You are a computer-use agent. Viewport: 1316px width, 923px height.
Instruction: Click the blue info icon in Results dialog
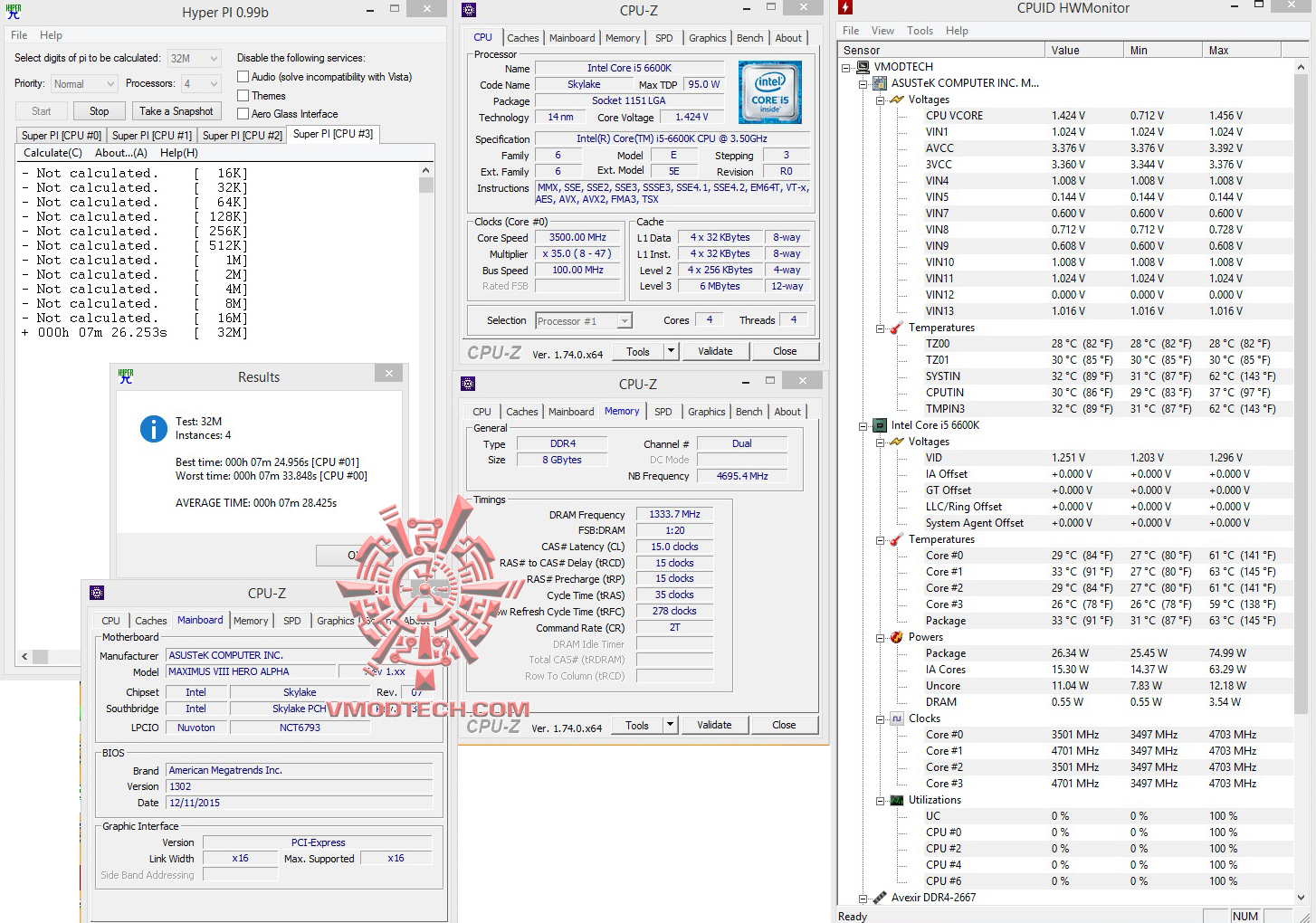point(154,429)
